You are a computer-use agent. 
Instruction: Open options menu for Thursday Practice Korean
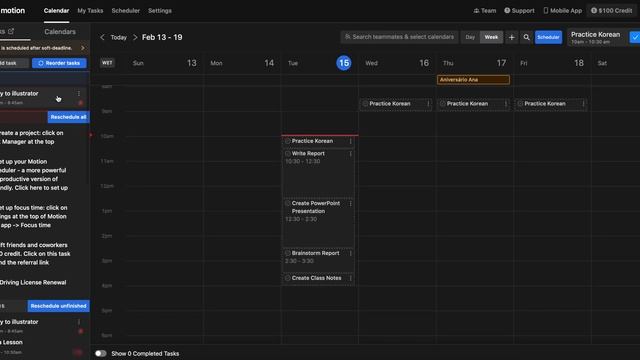[x=506, y=104]
